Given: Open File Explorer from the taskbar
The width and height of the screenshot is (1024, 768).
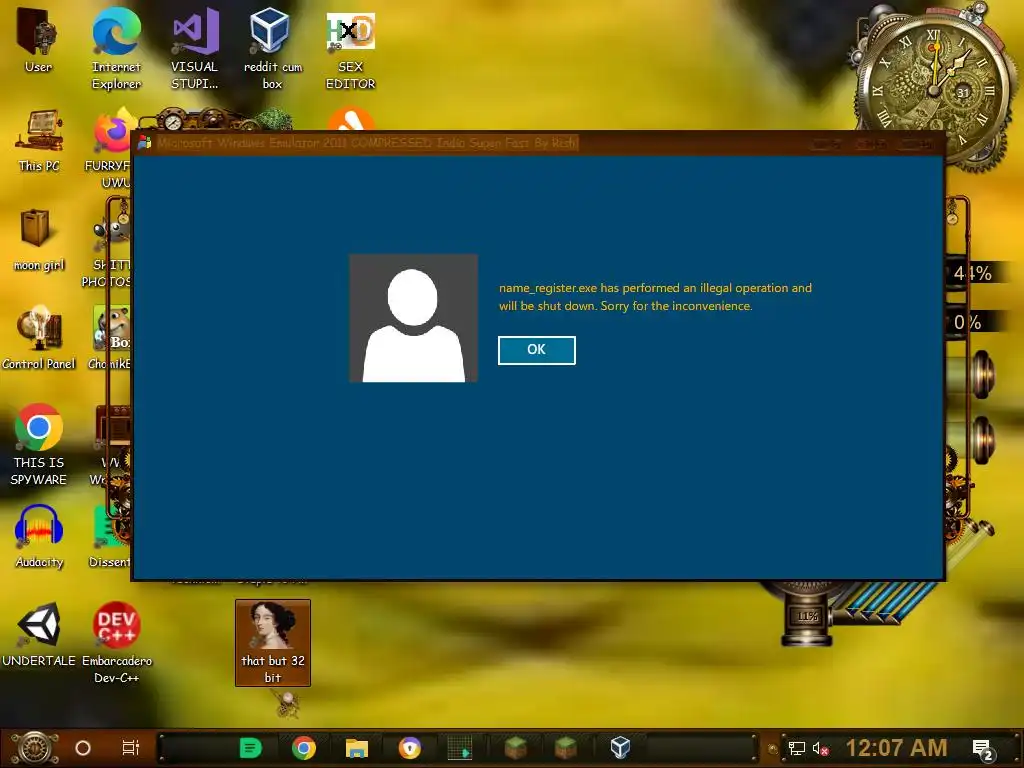Looking at the screenshot, I should tap(357, 748).
